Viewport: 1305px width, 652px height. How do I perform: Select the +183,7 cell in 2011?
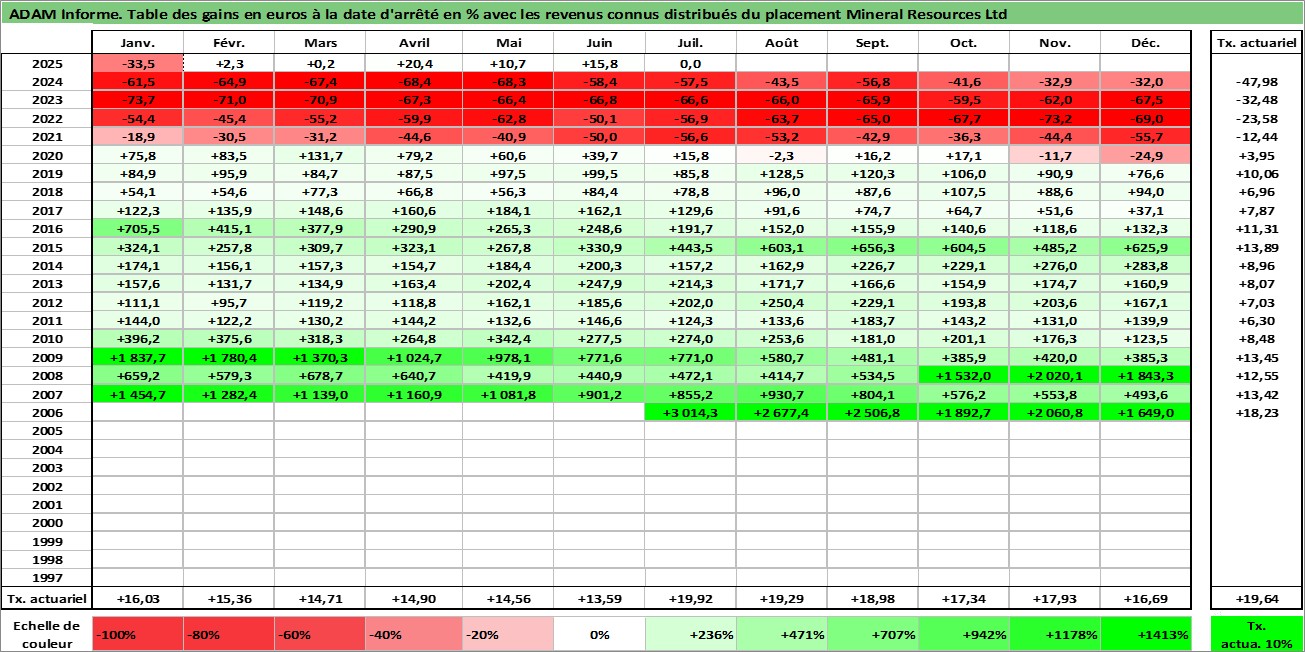coord(873,321)
